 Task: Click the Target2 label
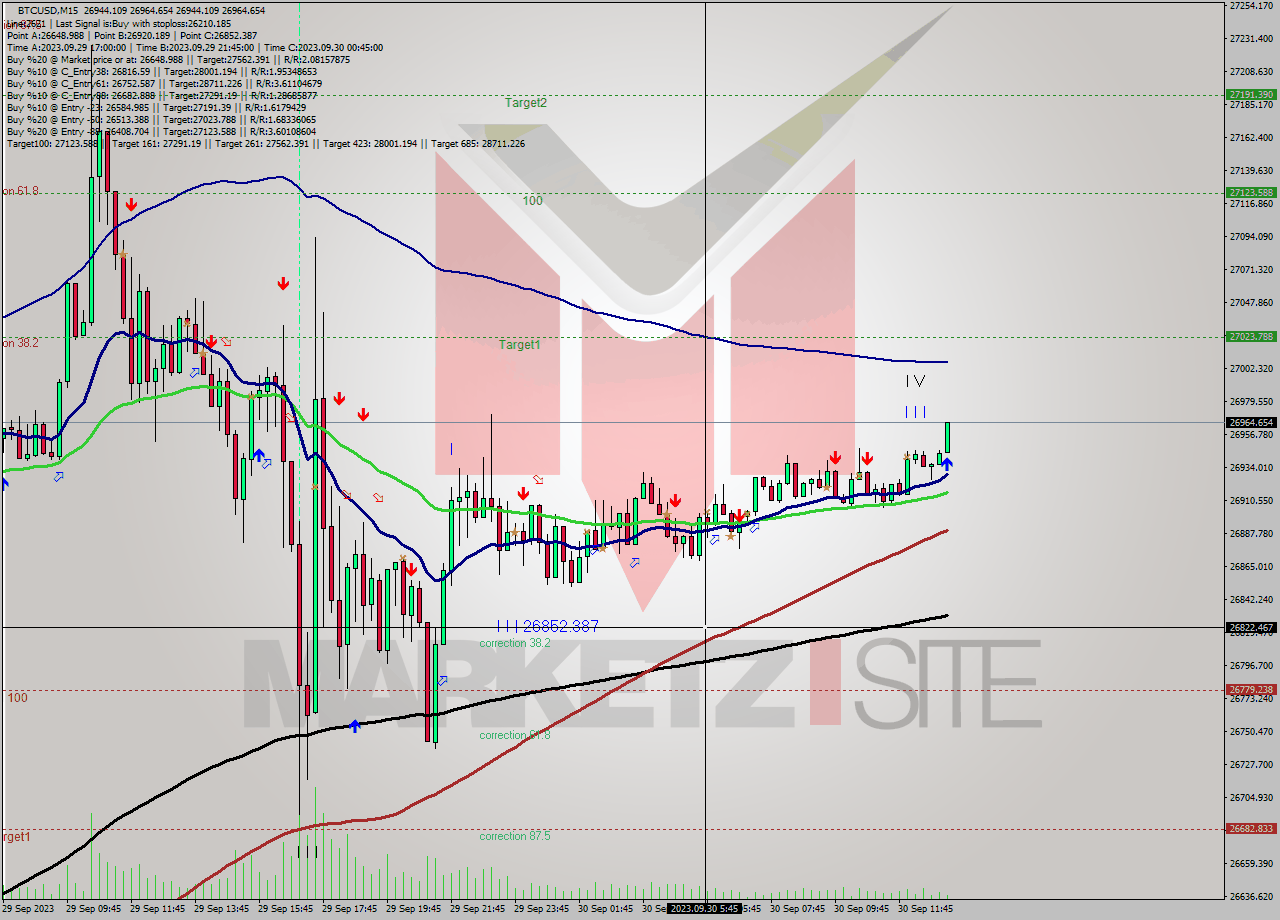[x=526, y=102]
